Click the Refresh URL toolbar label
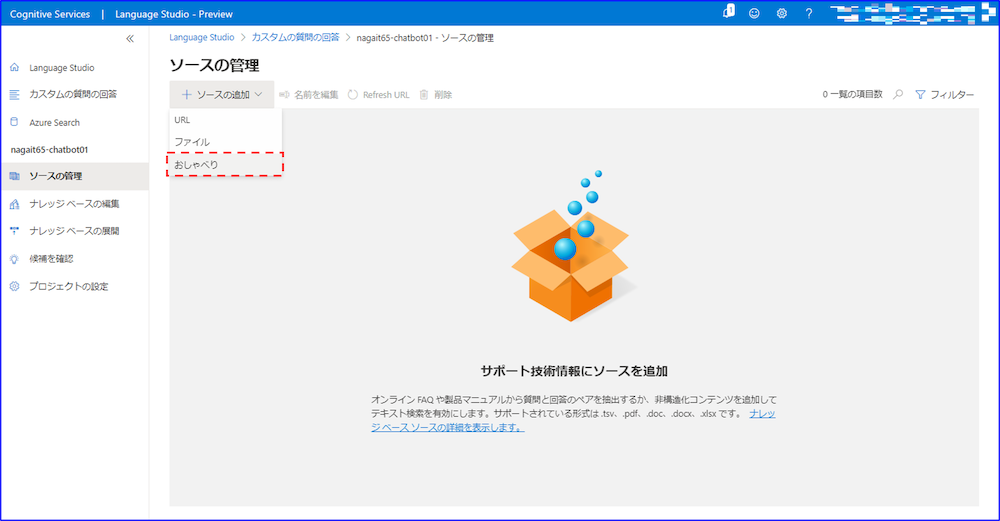This screenshot has height=521, width=1000. (386, 94)
